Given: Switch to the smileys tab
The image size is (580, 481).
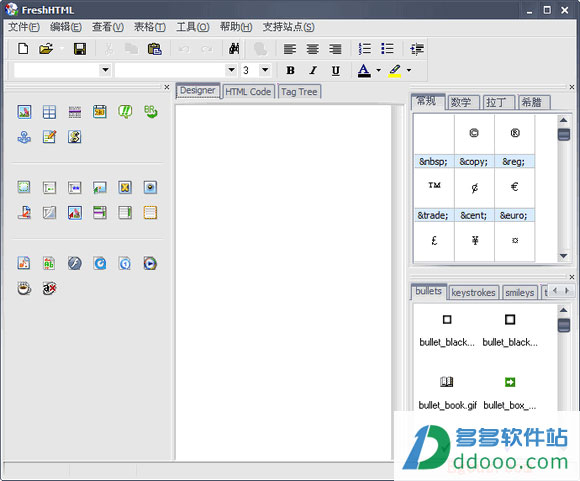Looking at the screenshot, I should (520, 292).
